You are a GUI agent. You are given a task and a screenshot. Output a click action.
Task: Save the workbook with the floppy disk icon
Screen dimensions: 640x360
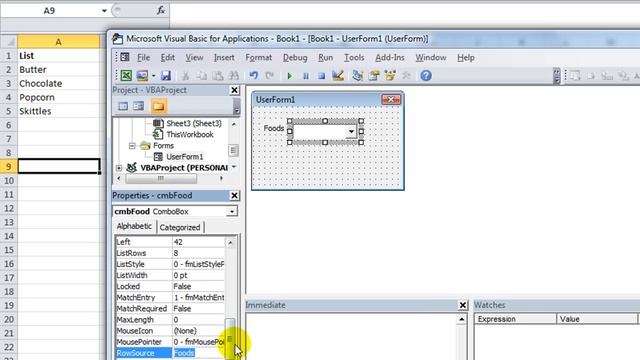click(166, 76)
